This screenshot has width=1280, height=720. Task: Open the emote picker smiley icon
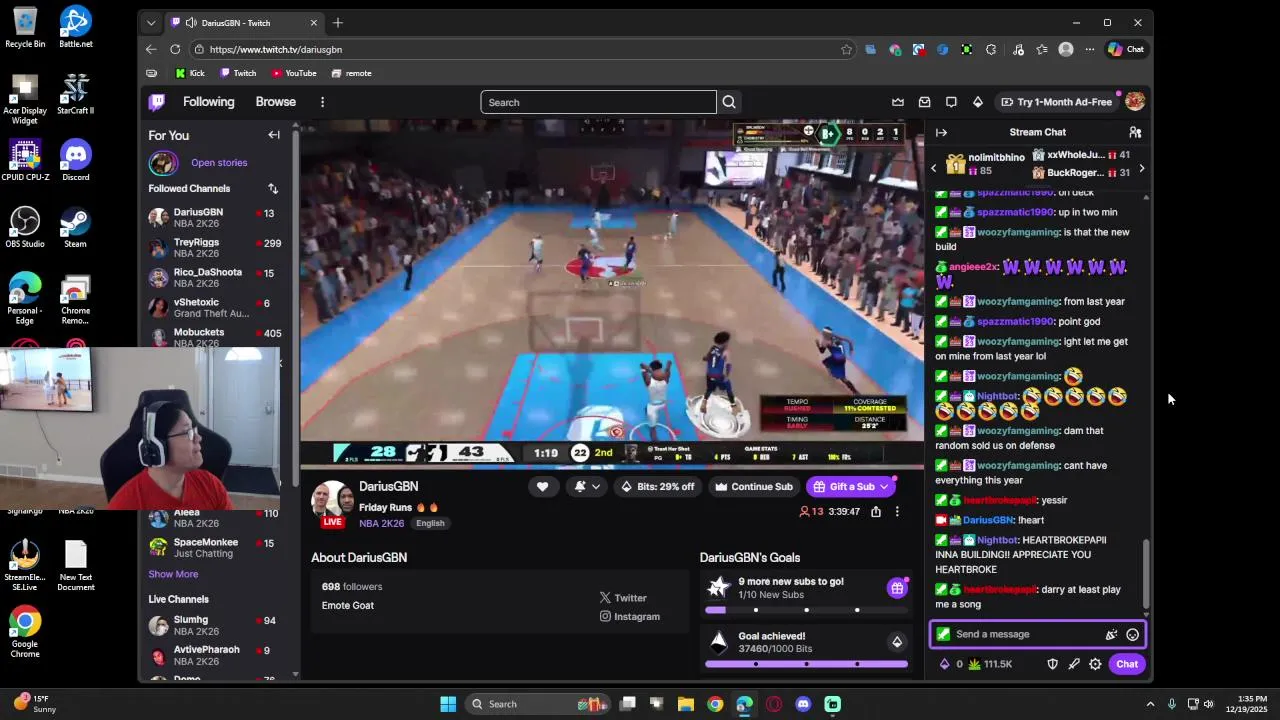[x=1132, y=634]
